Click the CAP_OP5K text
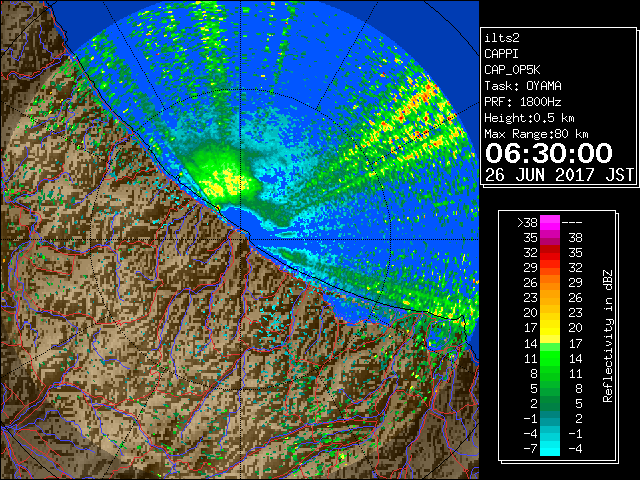The width and height of the screenshot is (640, 480). tap(512, 70)
